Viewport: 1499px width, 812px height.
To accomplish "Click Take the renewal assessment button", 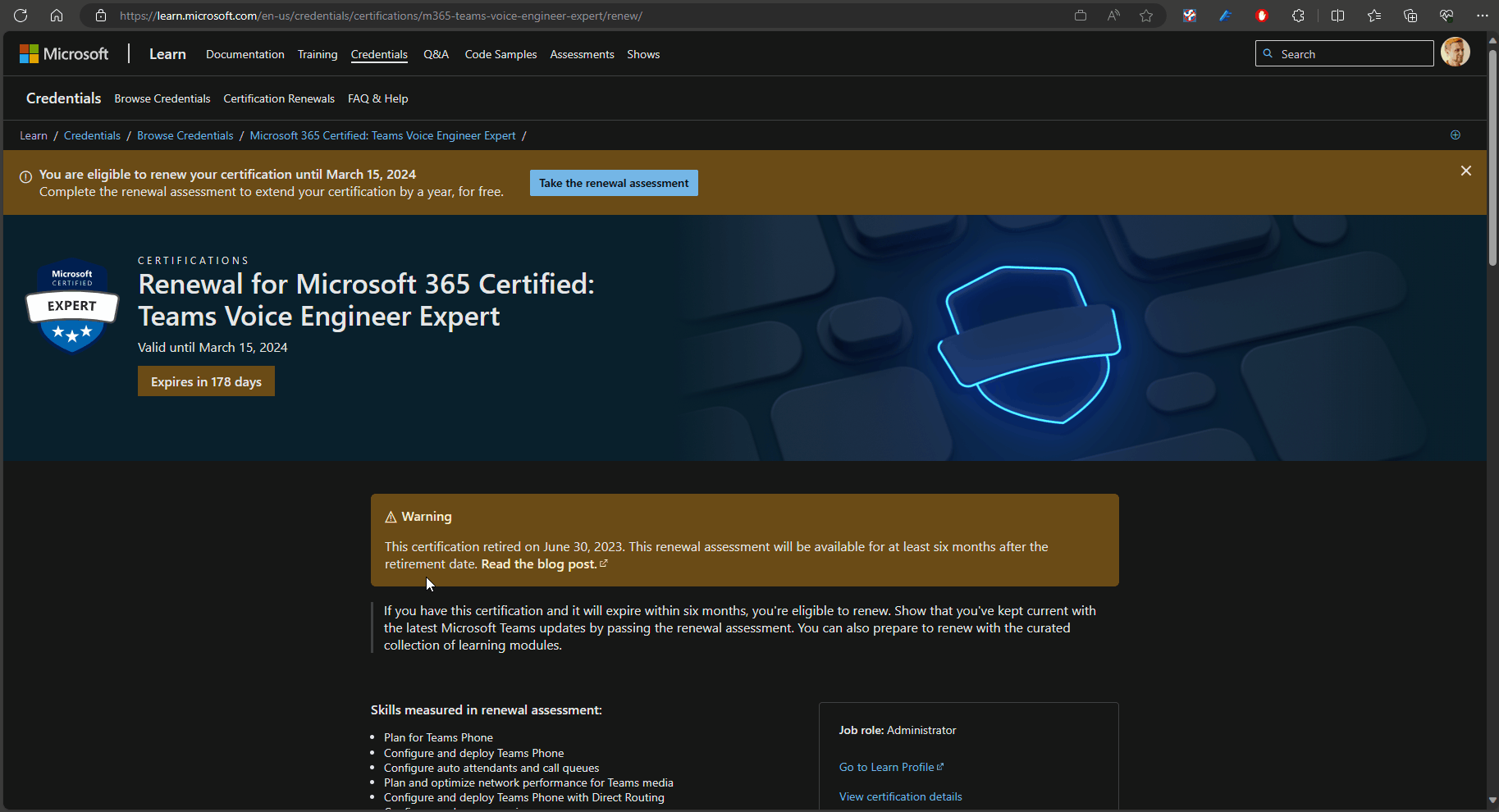I will [614, 183].
